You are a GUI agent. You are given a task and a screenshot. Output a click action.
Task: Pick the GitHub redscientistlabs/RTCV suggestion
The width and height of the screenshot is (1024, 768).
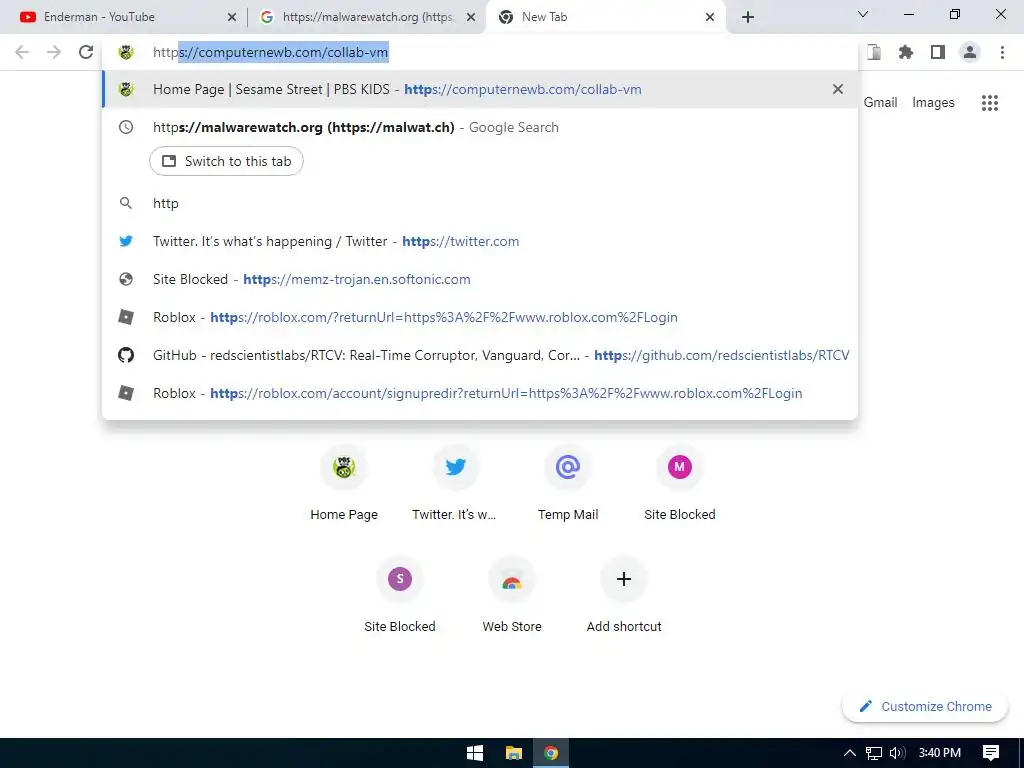point(480,355)
